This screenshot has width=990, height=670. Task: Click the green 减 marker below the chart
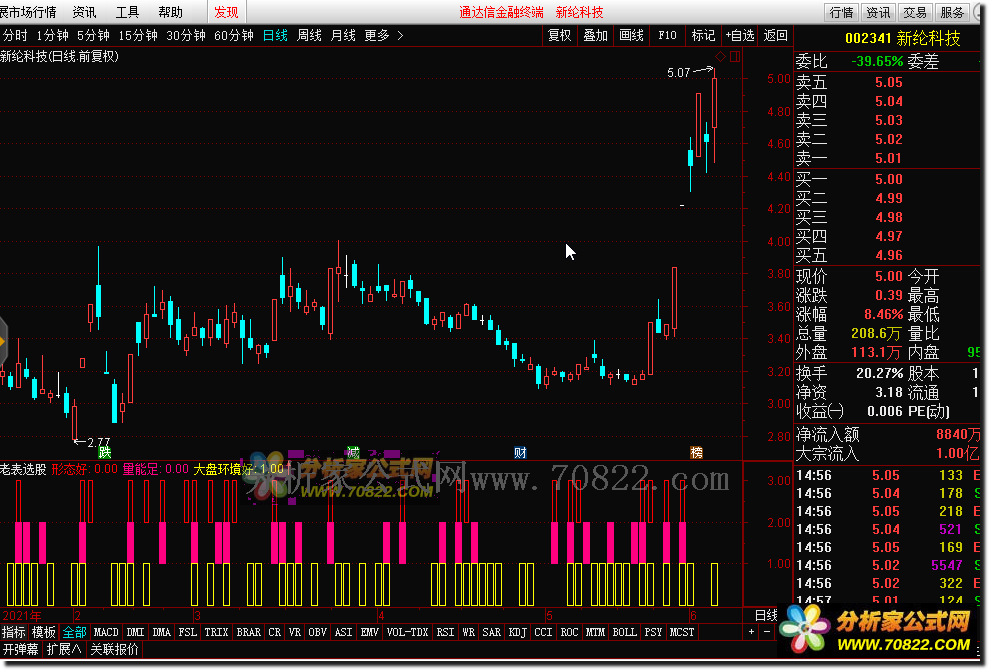(x=354, y=452)
